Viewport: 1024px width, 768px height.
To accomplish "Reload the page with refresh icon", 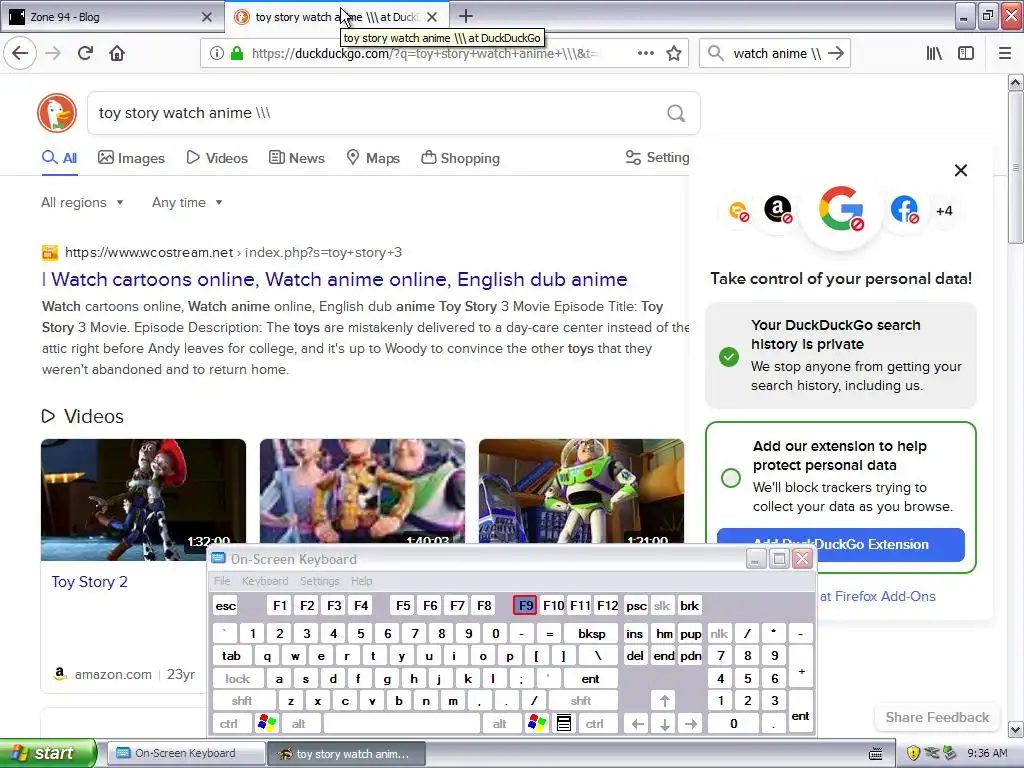I will 85,53.
